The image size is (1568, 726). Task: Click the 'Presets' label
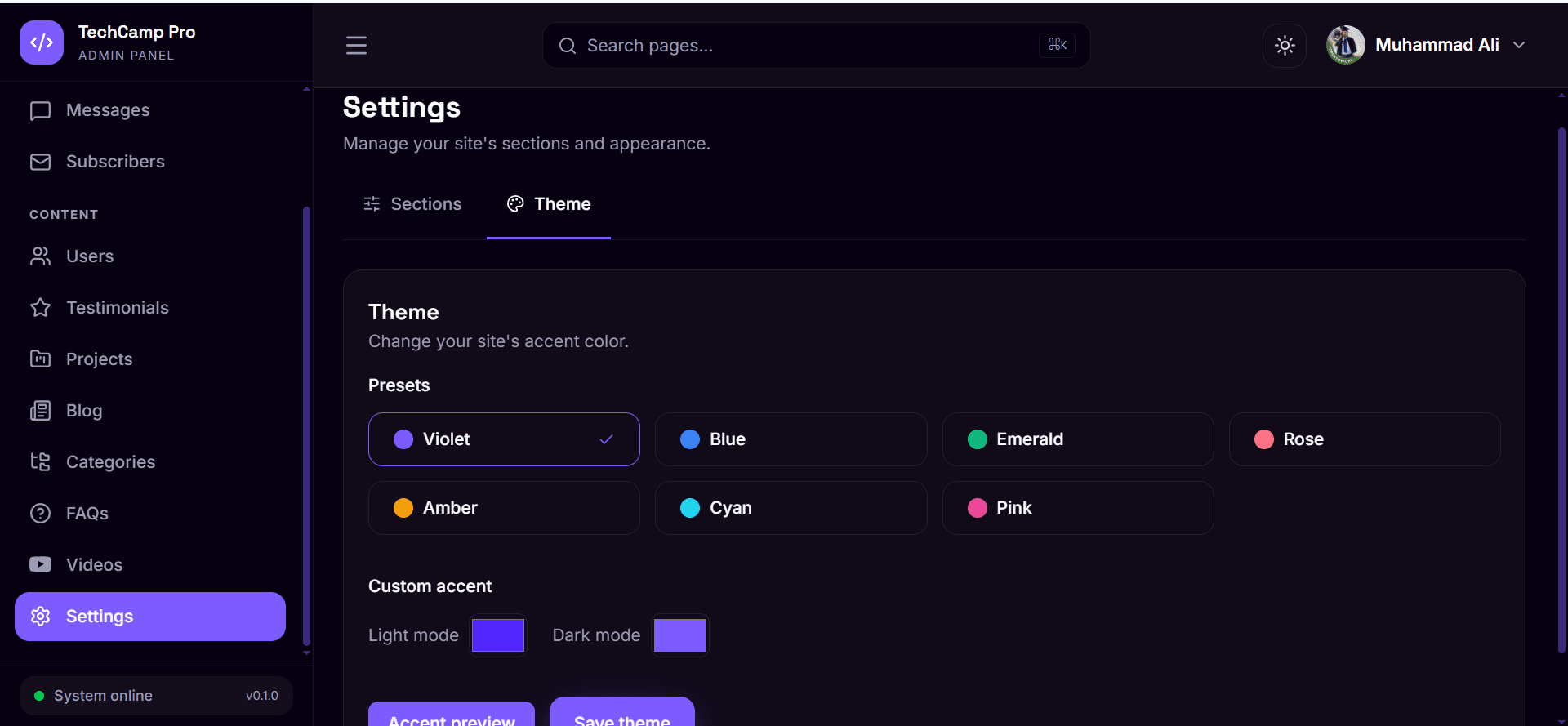[x=399, y=385]
